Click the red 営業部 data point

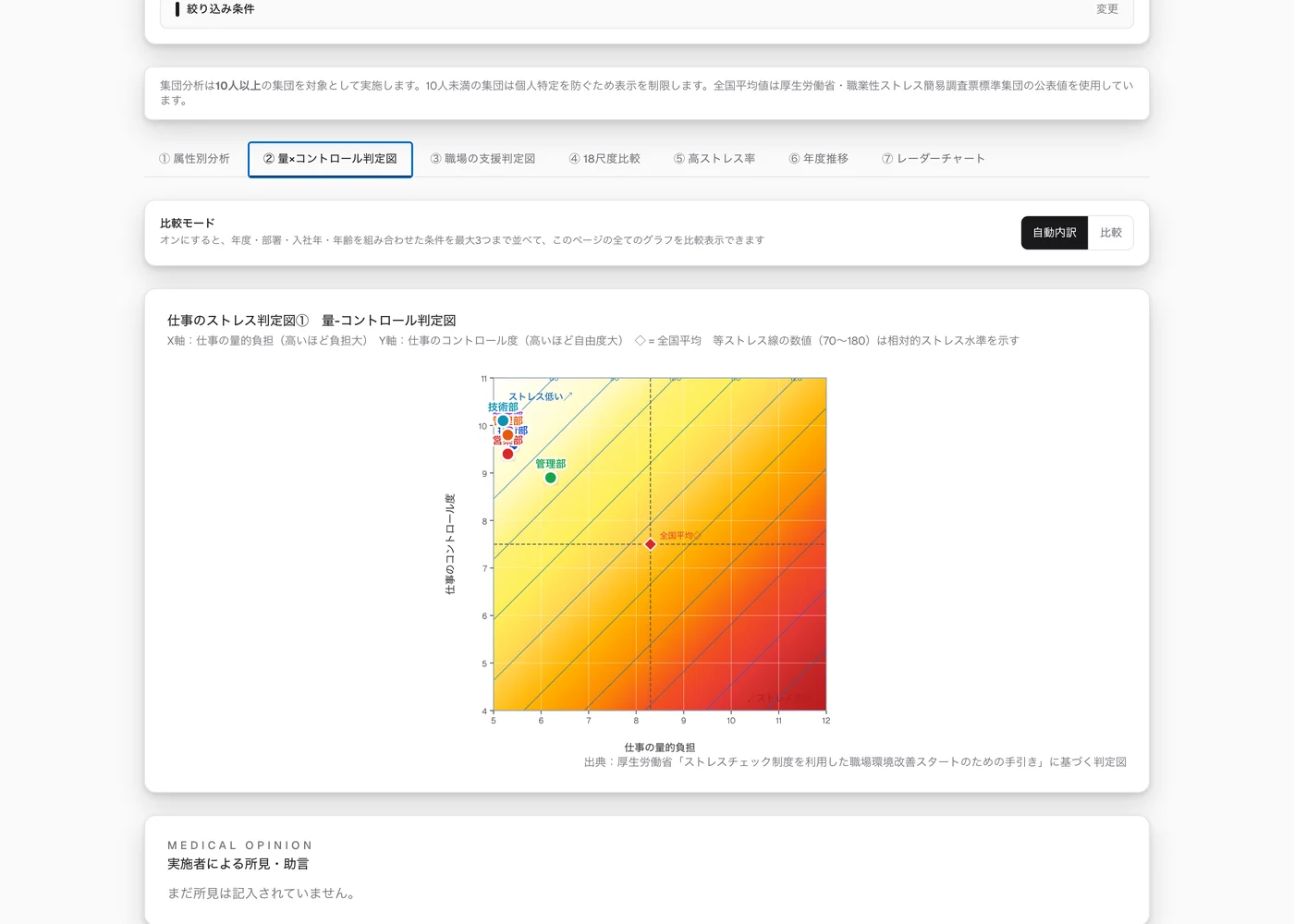(507, 454)
